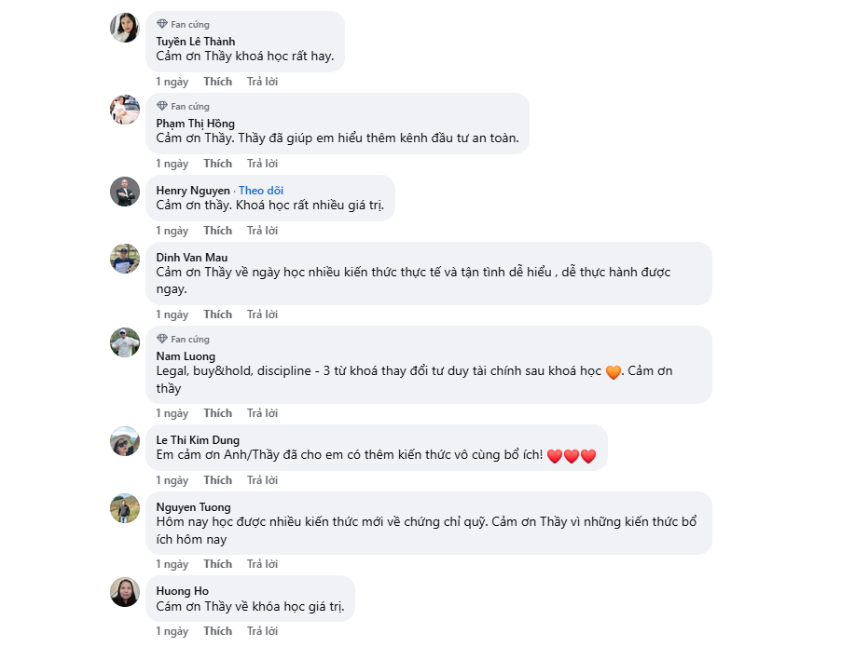The height and width of the screenshot is (650, 850).
Task: Like Tuyên Lê Thành's comment
Action: pos(217,81)
